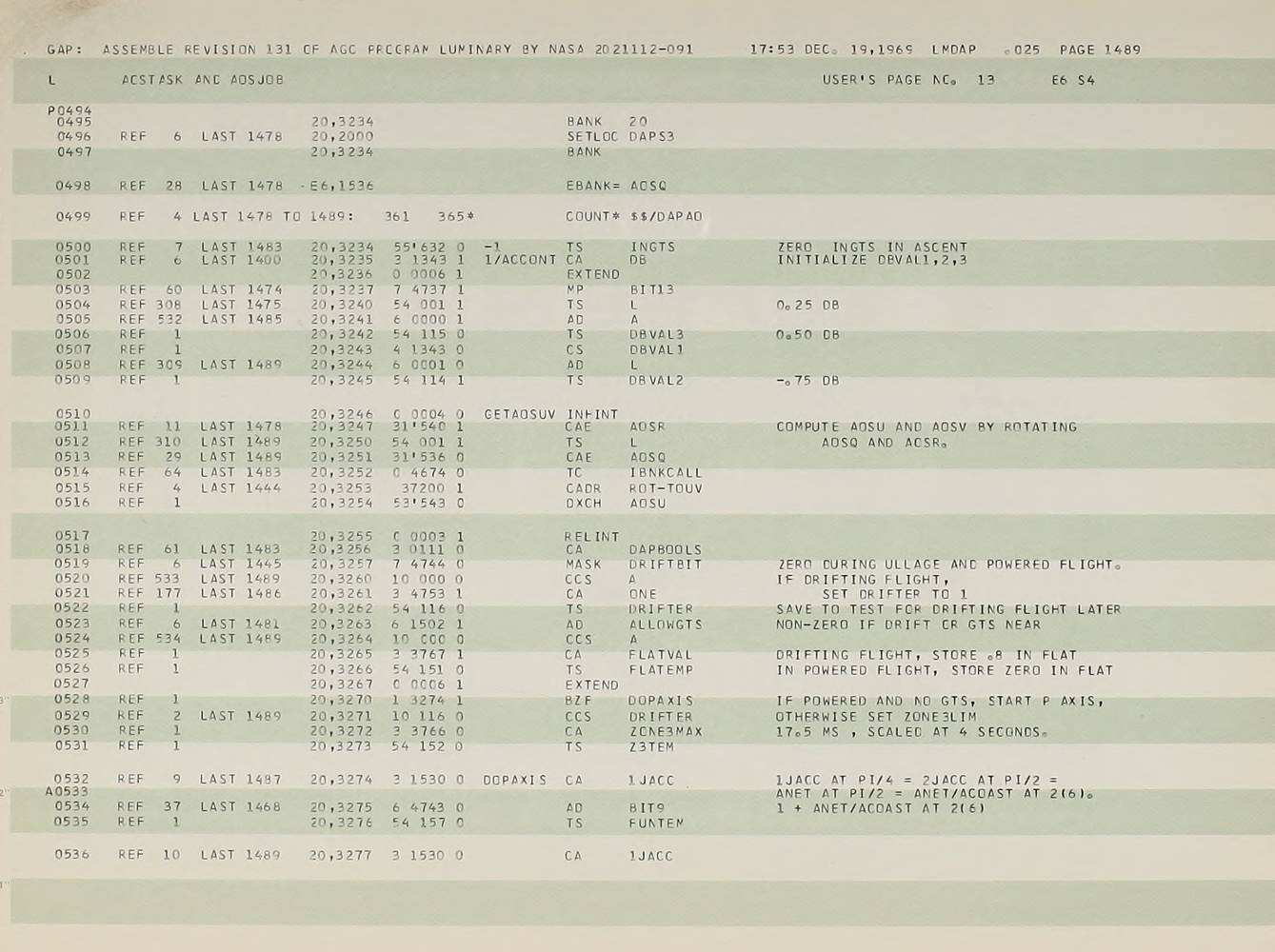The image size is (1275, 952).
Task: Click the 'COUNT* $$/DAPAO' instruction
Action: 634,216
